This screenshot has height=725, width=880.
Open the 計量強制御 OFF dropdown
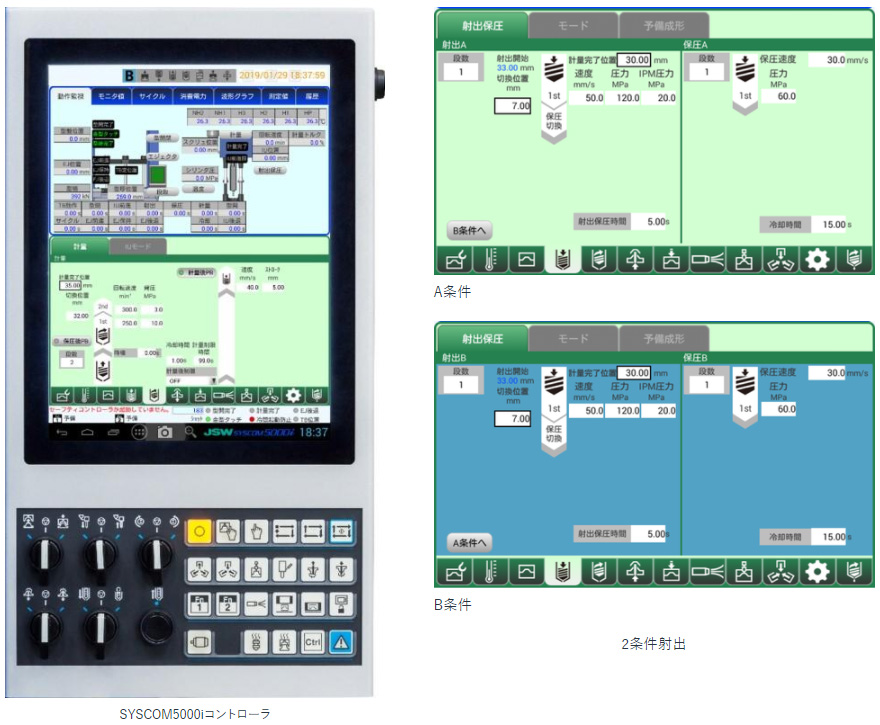tap(190, 381)
